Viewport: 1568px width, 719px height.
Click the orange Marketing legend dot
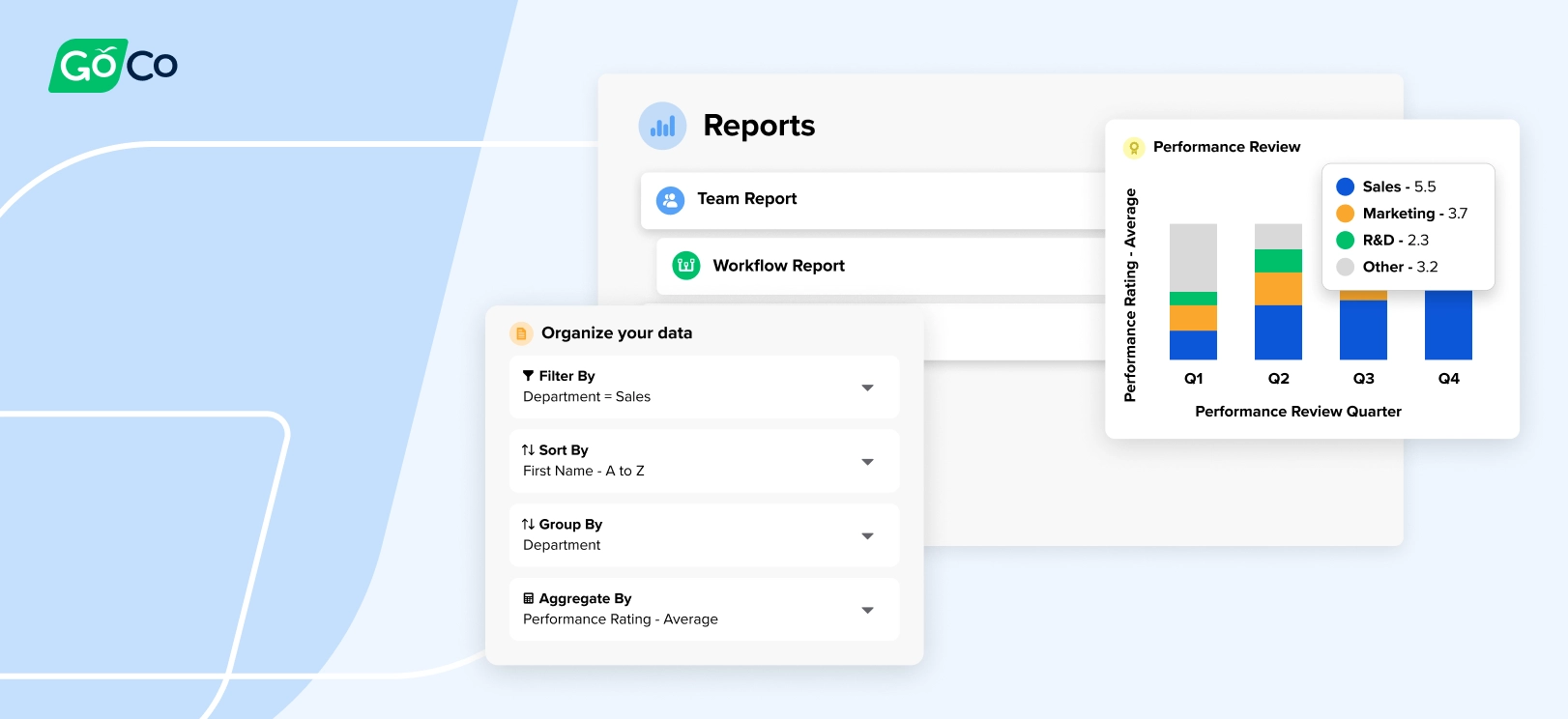[1345, 214]
